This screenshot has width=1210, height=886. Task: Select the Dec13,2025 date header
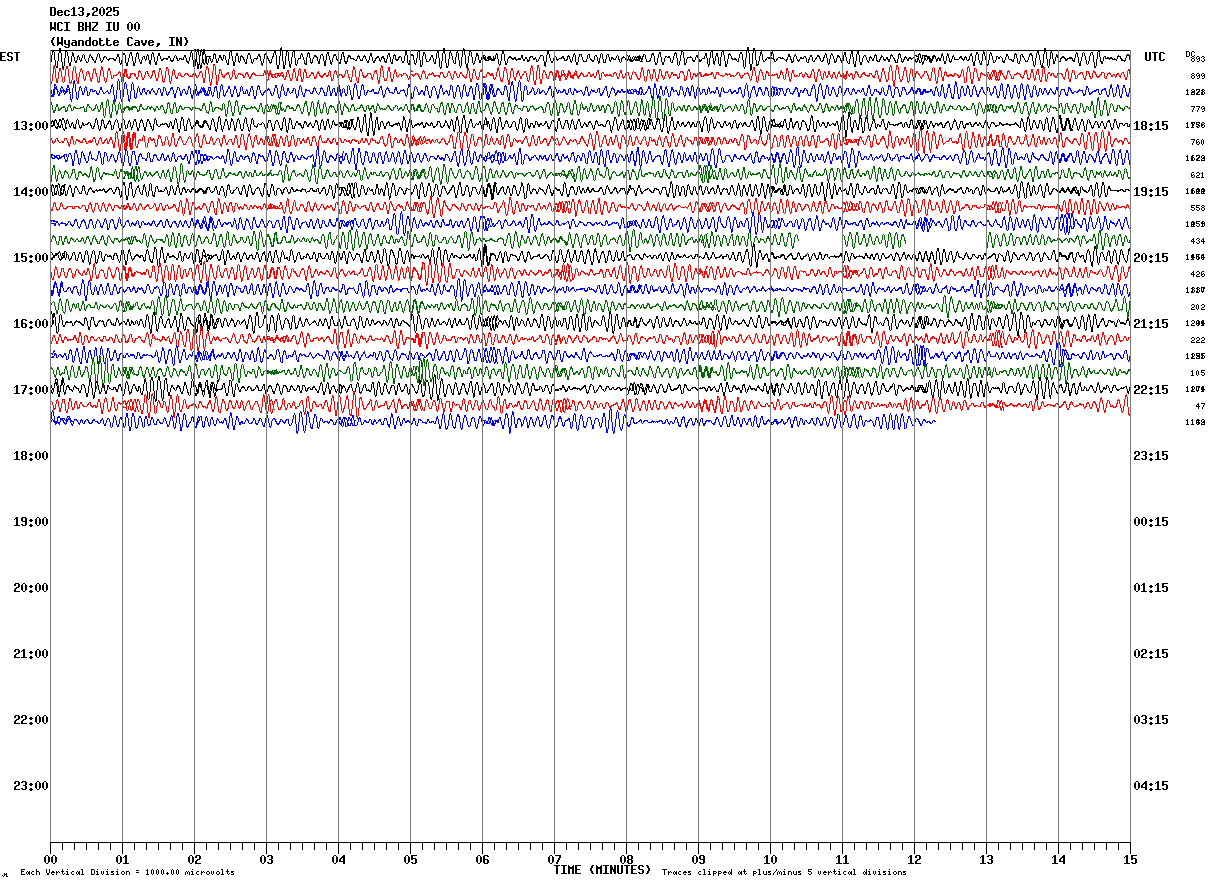(84, 12)
